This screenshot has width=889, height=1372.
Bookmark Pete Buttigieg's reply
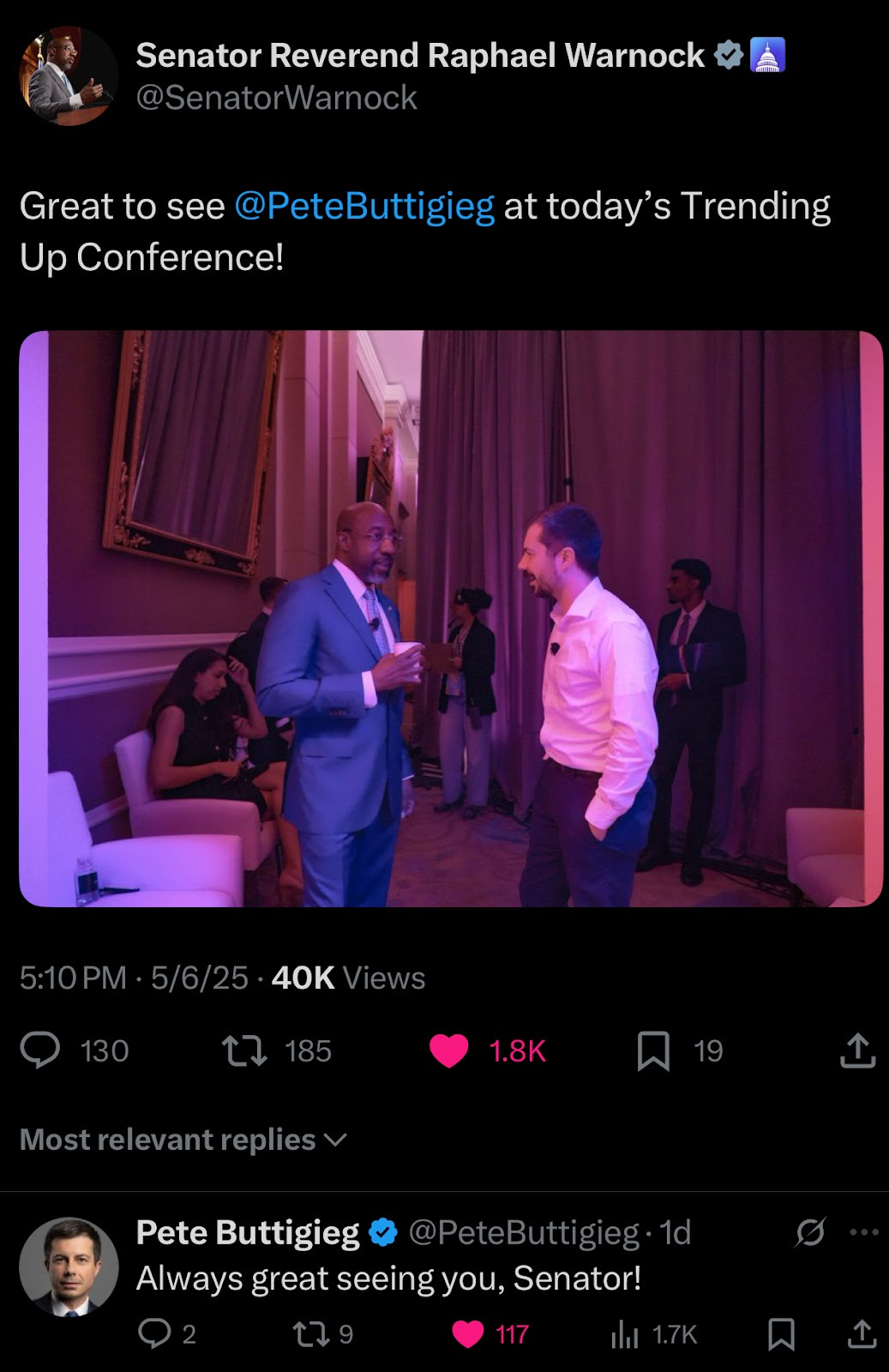(781, 1334)
